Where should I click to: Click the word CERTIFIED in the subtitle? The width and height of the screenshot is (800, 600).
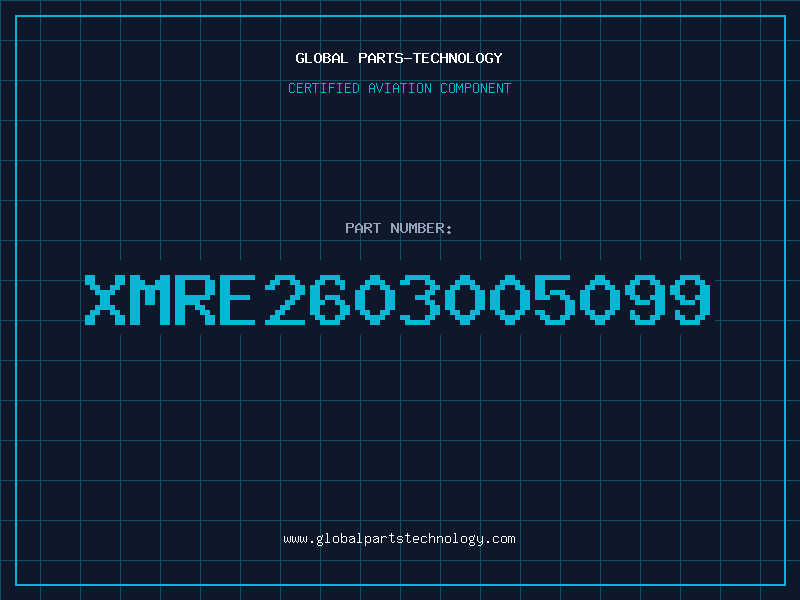[x=324, y=88]
